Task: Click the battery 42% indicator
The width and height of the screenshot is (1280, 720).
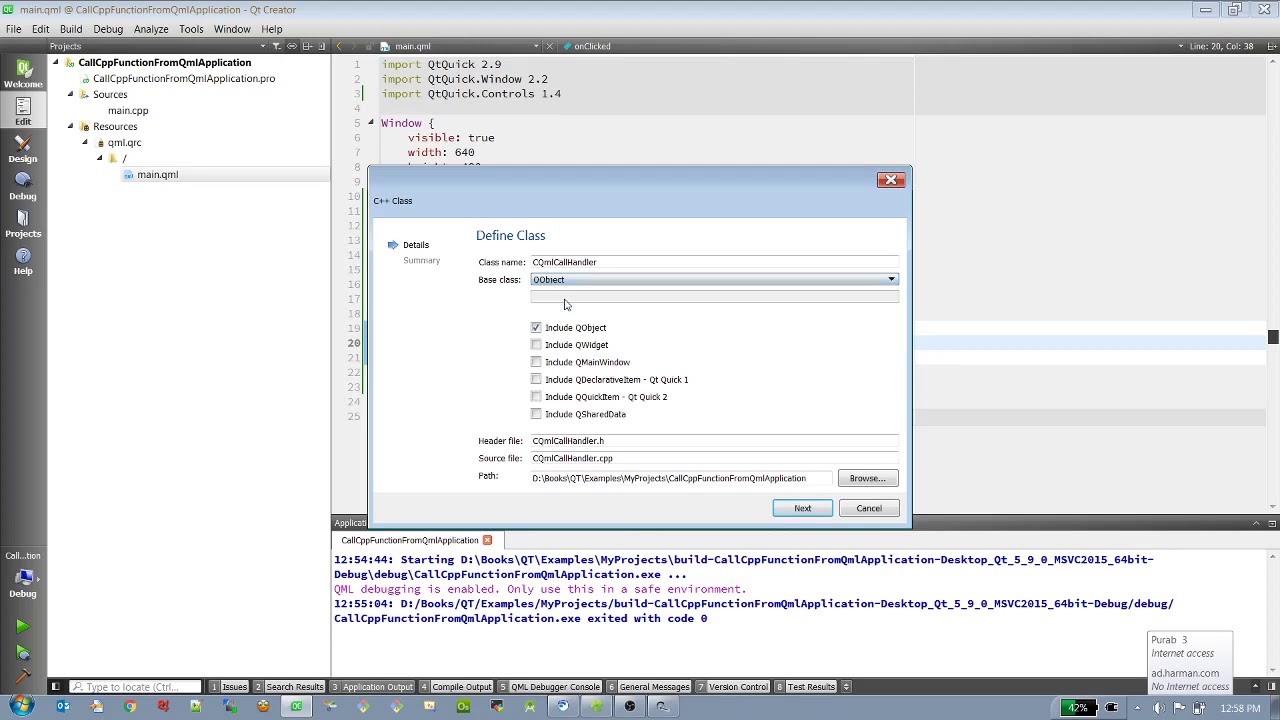Action: pos(1077,708)
